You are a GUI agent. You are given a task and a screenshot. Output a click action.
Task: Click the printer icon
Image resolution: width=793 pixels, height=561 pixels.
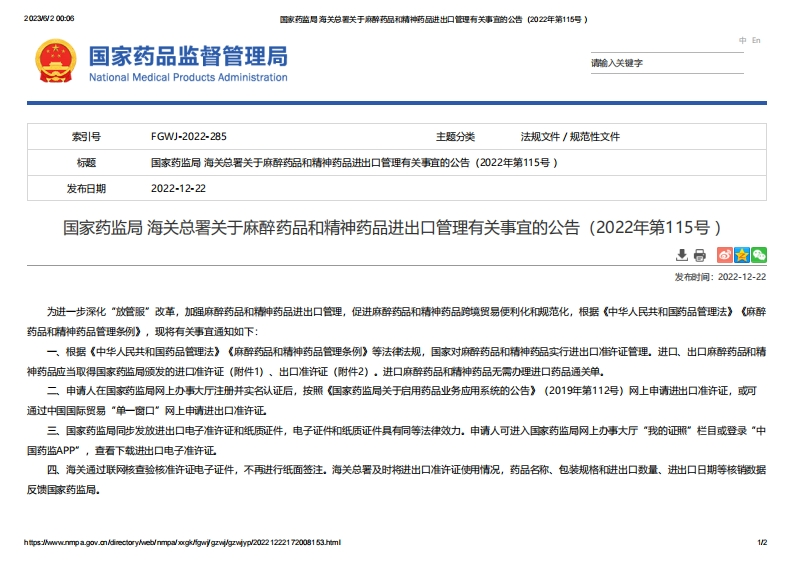pos(700,255)
